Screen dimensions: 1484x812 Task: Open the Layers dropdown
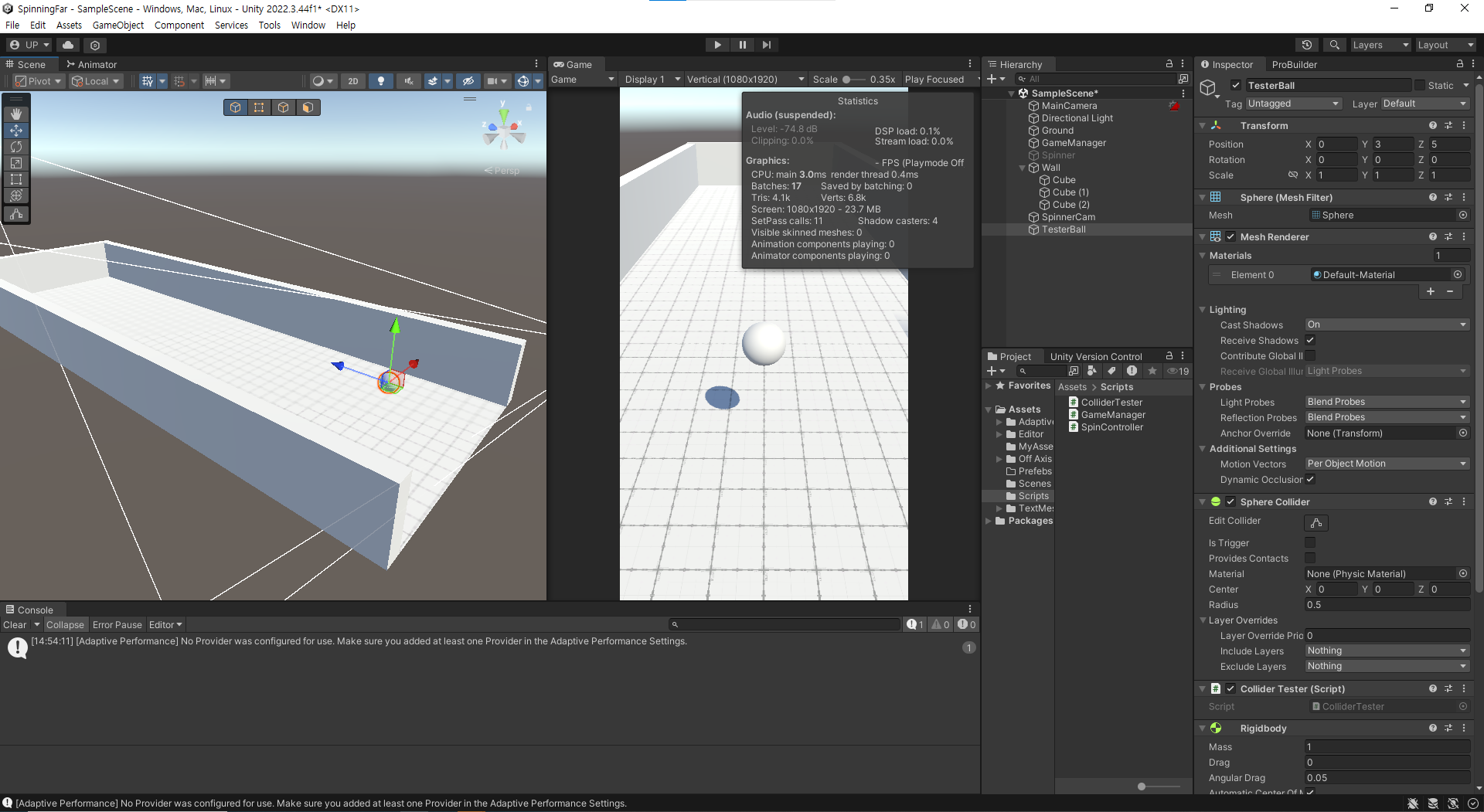click(1380, 45)
